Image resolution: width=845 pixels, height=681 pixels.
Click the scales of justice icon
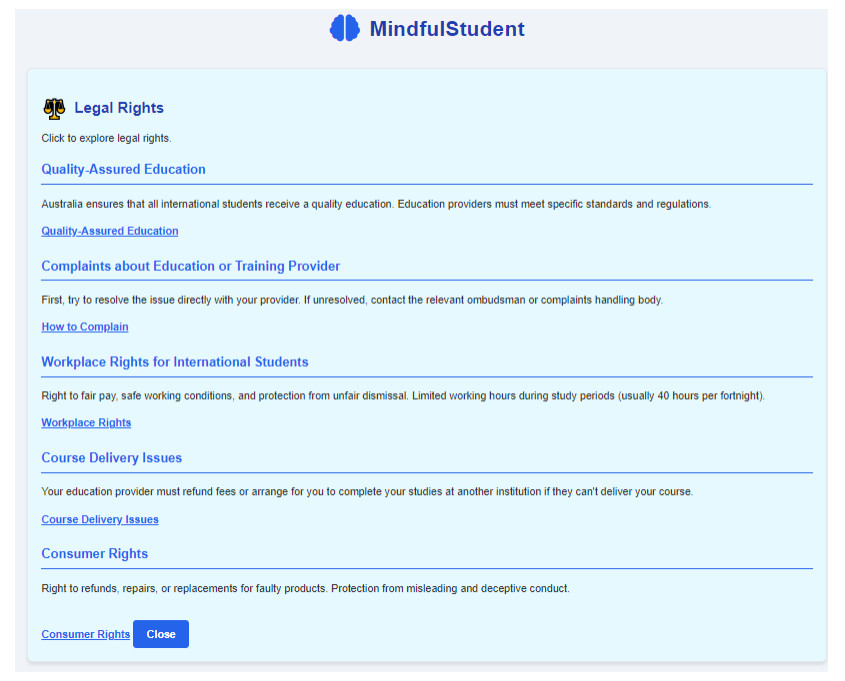(54, 108)
